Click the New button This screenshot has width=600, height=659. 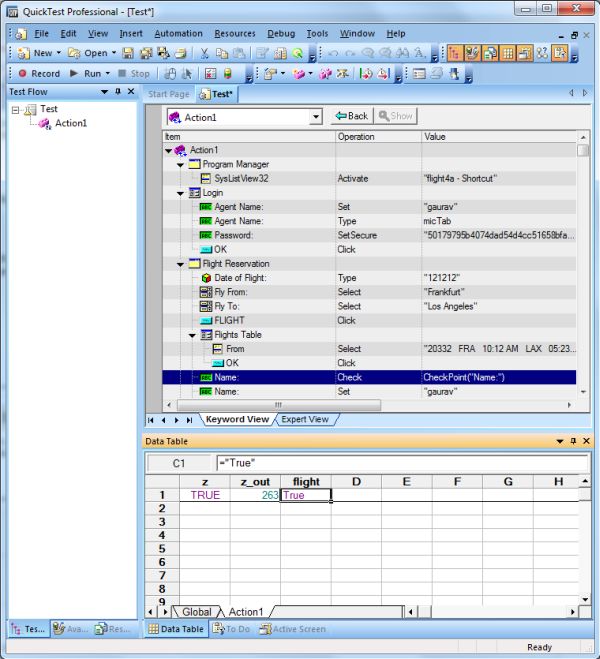tap(36, 53)
